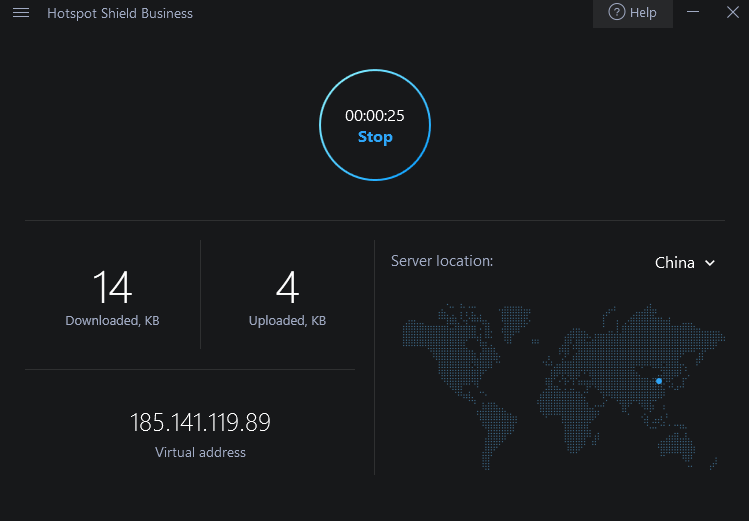749x521 pixels.
Task: Open the Help button
Action: 632,13
